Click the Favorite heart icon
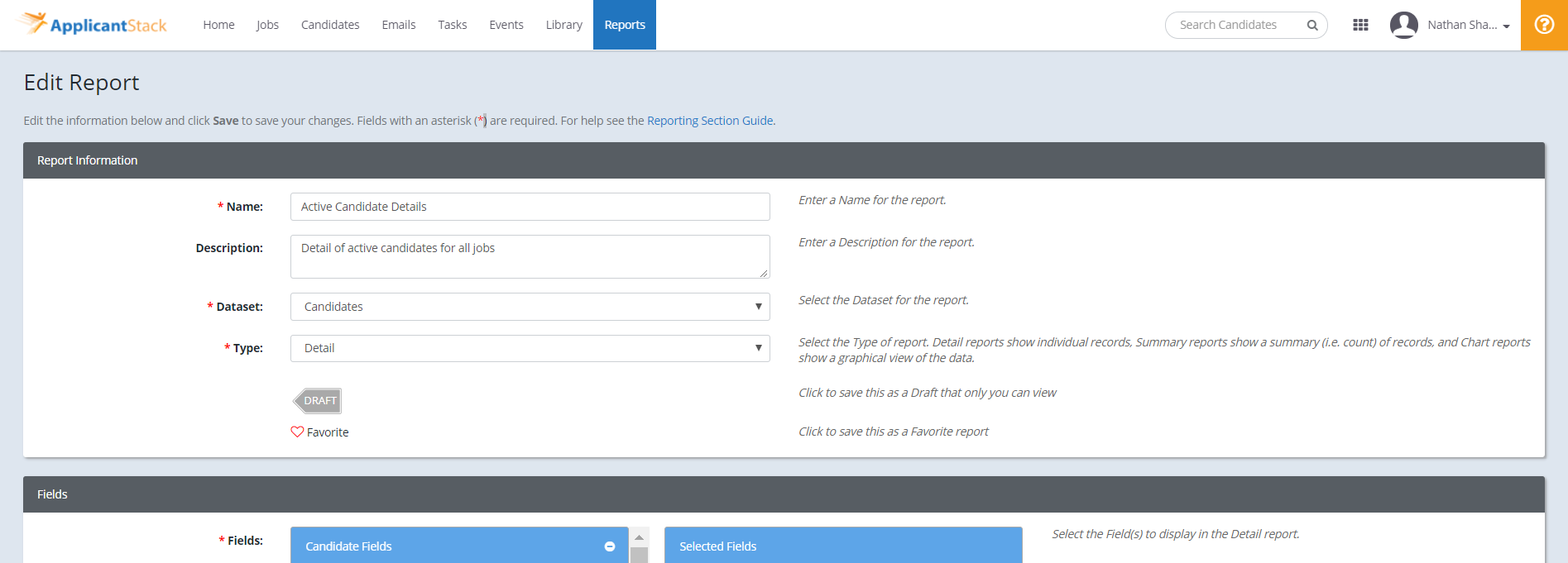The width and height of the screenshot is (1568, 563). [x=297, y=432]
